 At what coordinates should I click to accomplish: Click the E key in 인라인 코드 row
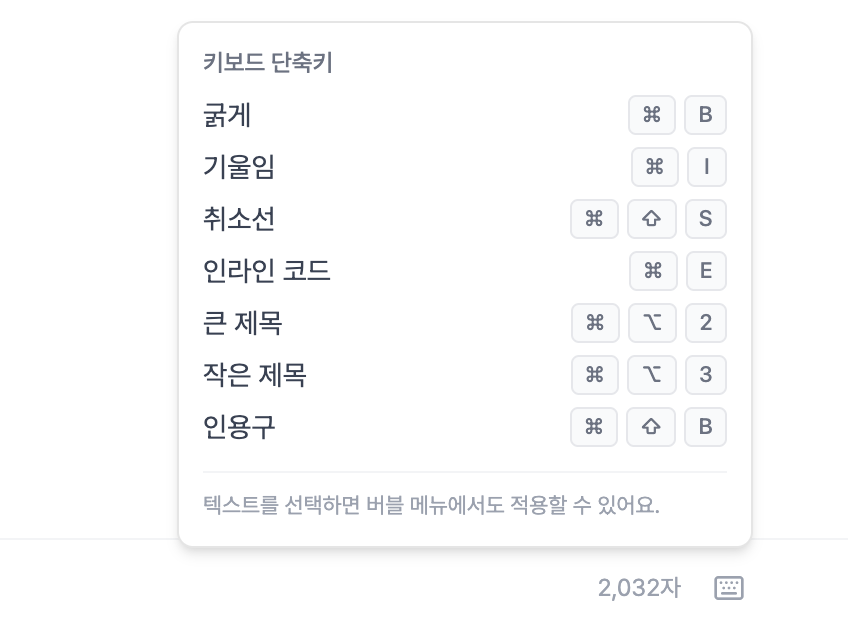click(x=706, y=270)
